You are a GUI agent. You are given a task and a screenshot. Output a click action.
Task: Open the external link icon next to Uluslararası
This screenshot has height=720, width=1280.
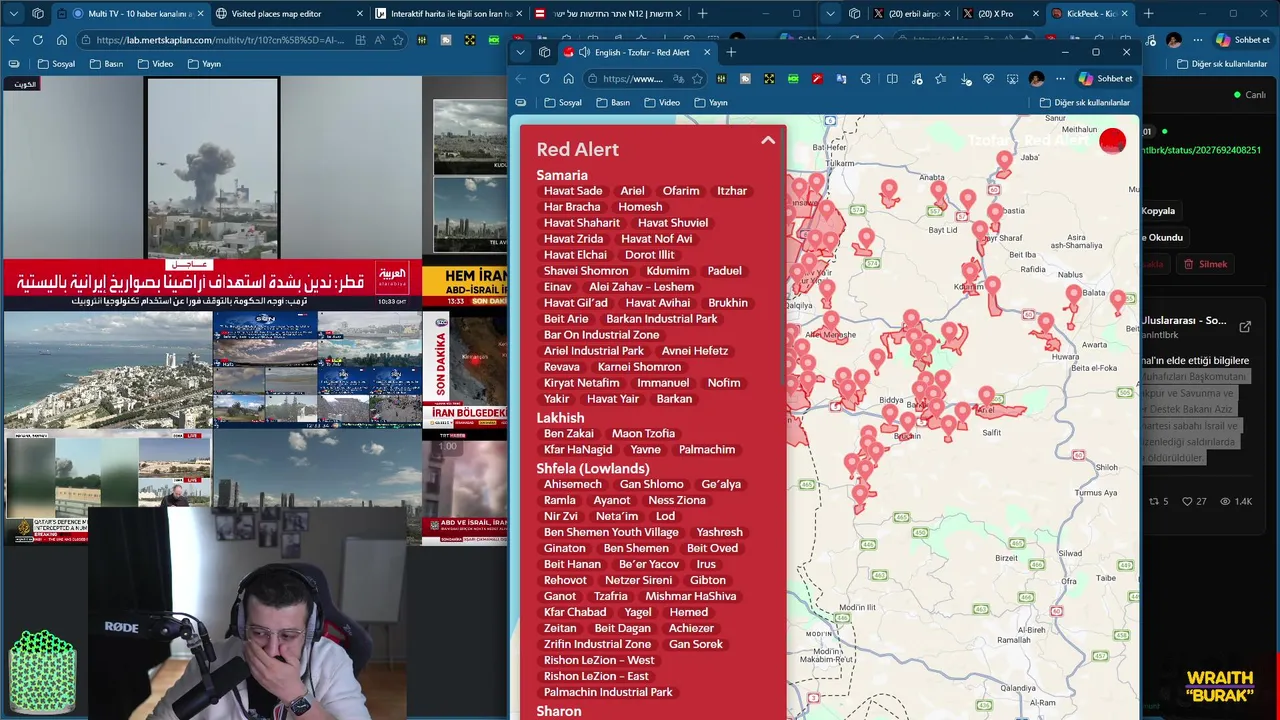click(x=1245, y=326)
